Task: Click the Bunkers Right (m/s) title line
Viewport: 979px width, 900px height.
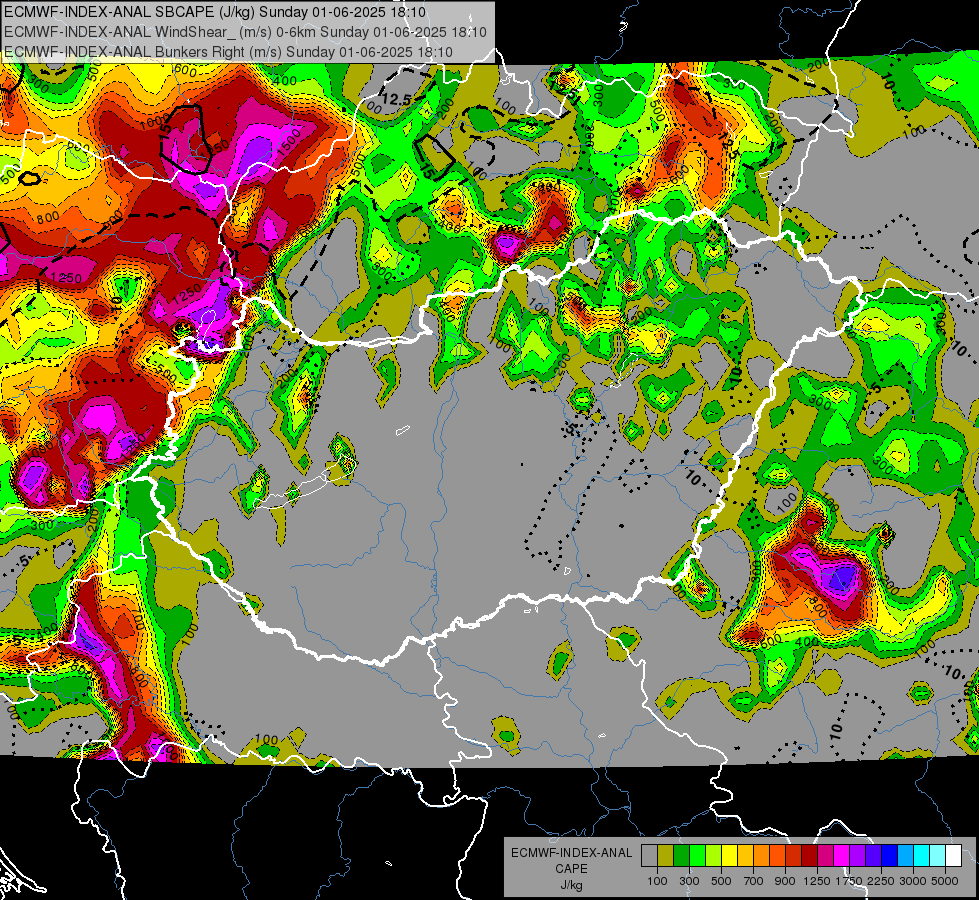Action: coord(228,52)
